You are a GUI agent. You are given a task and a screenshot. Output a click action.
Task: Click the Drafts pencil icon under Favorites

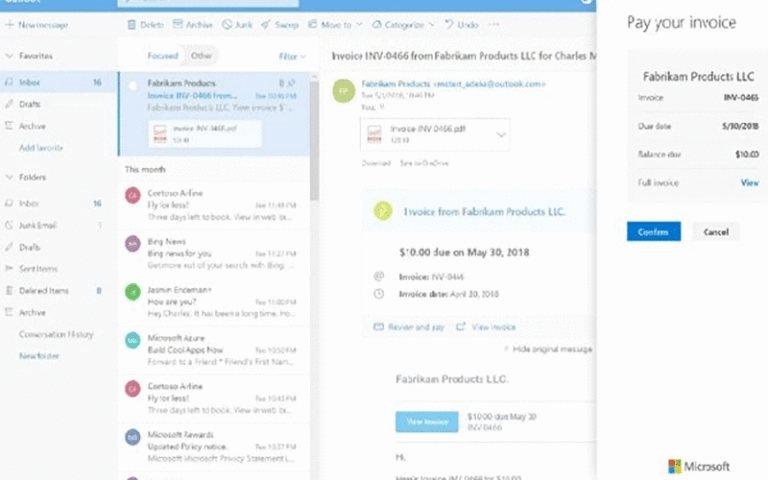[9, 104]
